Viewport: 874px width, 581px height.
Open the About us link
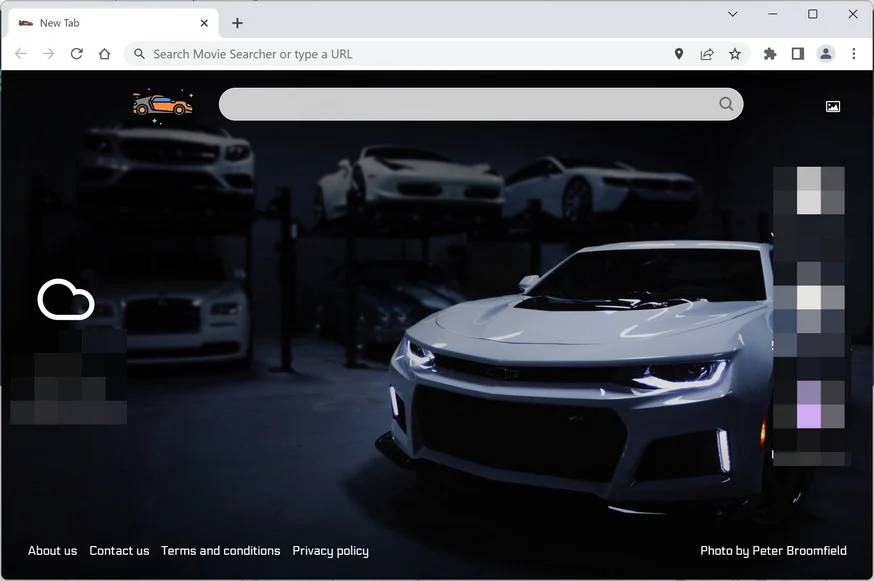(x=52, y=550)
